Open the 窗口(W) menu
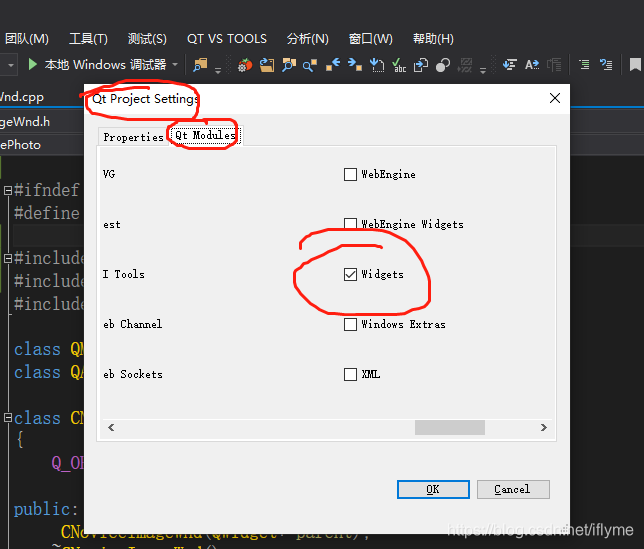The width and height of the screenshot is (644, 549). pyautogui.click(x=370, y=39)
